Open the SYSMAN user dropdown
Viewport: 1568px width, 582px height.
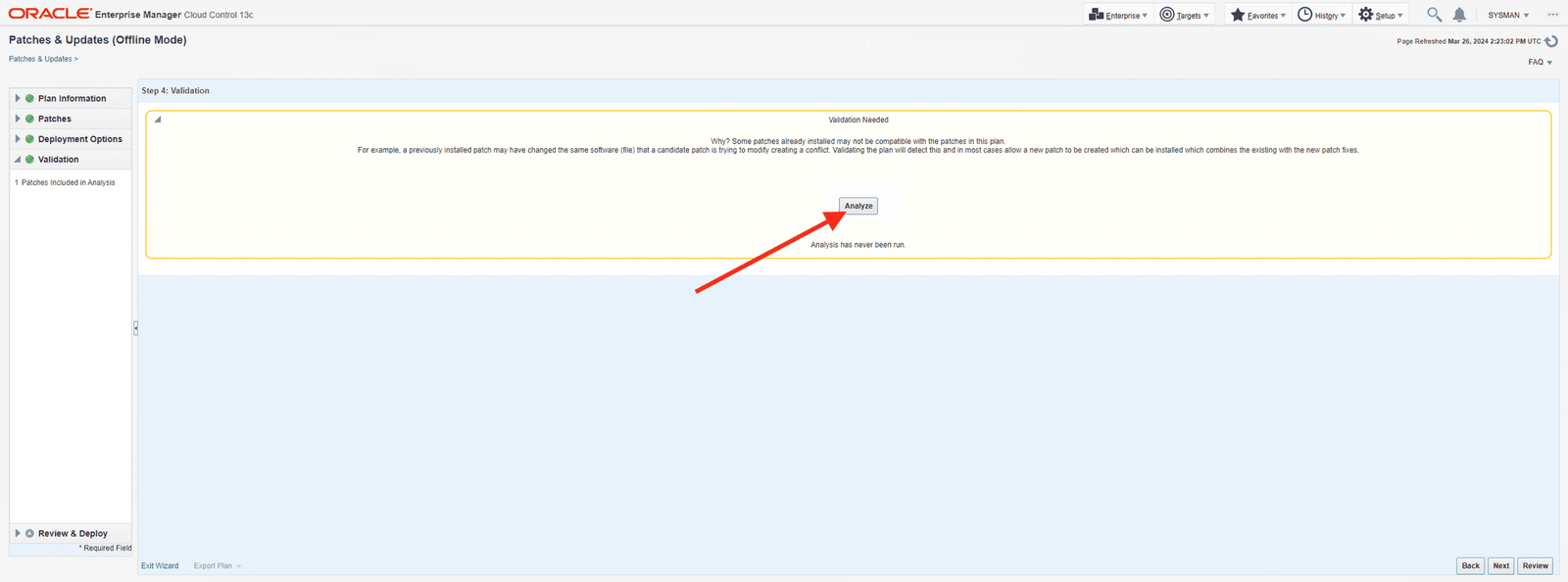[1508, 16]
